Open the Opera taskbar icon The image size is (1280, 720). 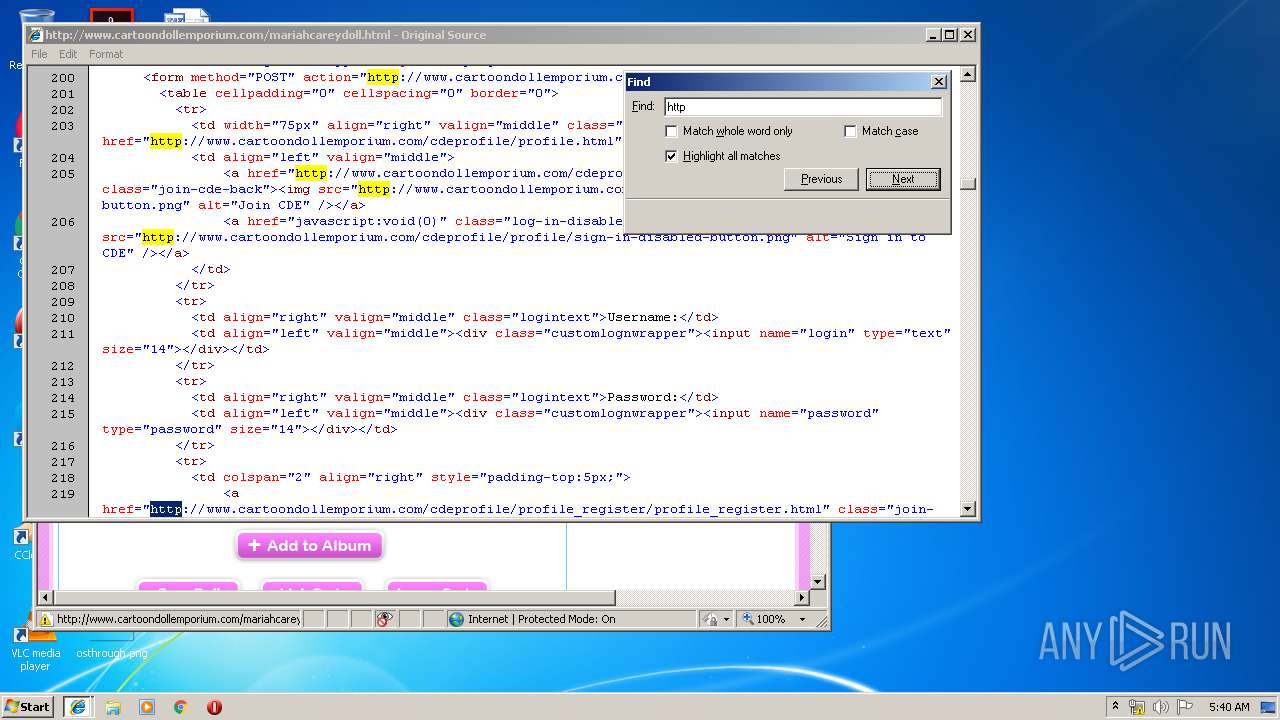214,707
